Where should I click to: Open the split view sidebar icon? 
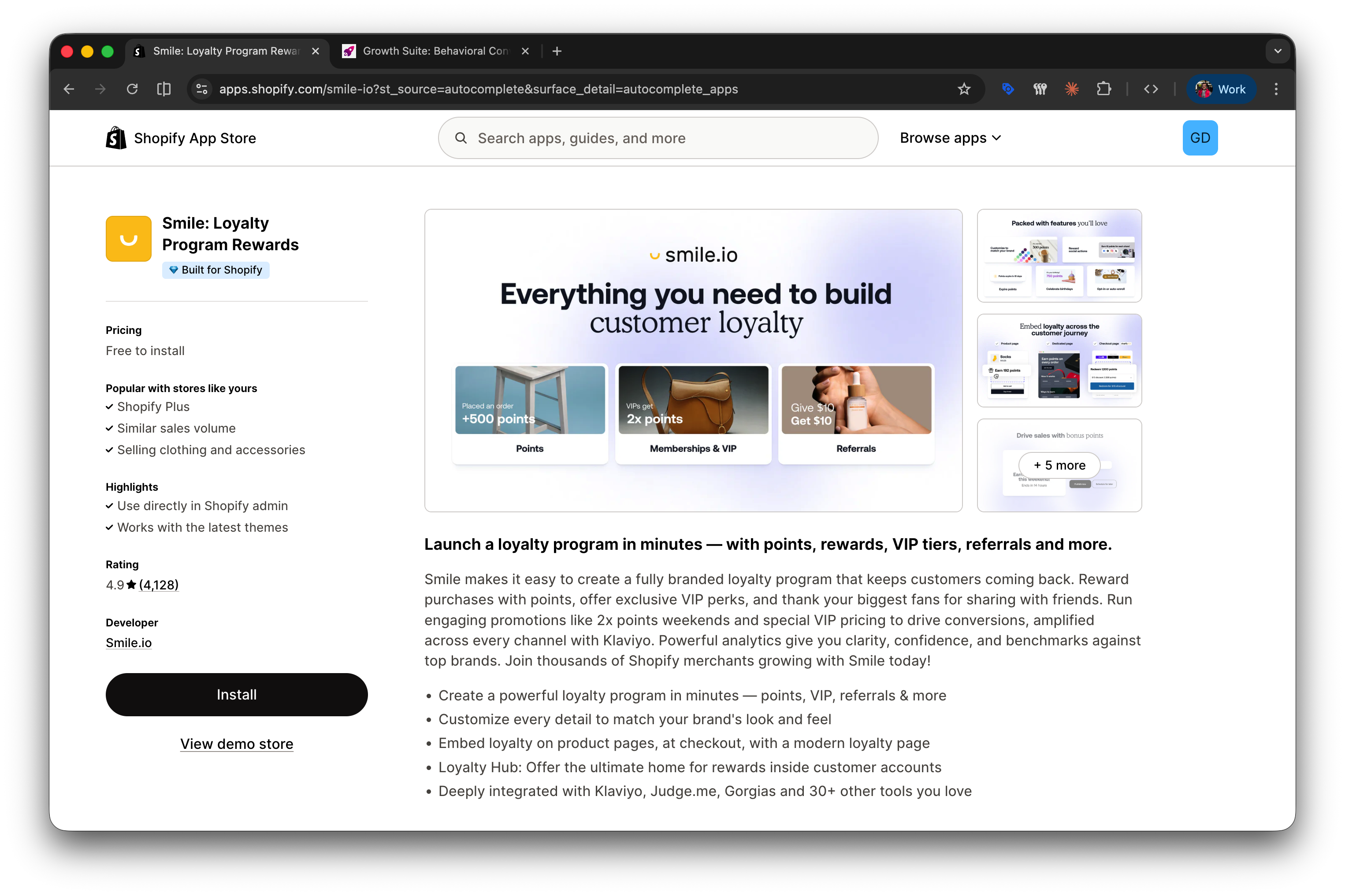click(164, 89)
